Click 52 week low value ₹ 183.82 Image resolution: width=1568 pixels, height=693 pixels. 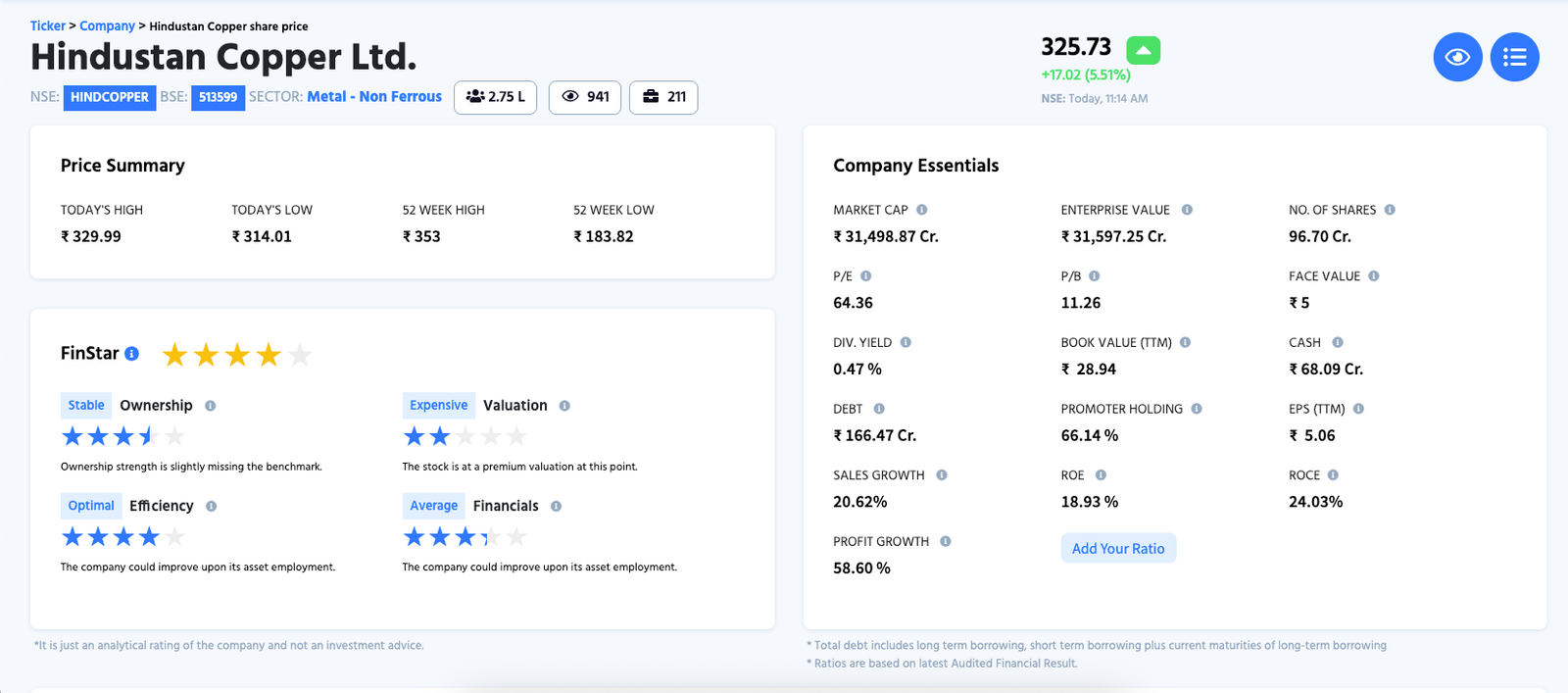coord(604,236)
